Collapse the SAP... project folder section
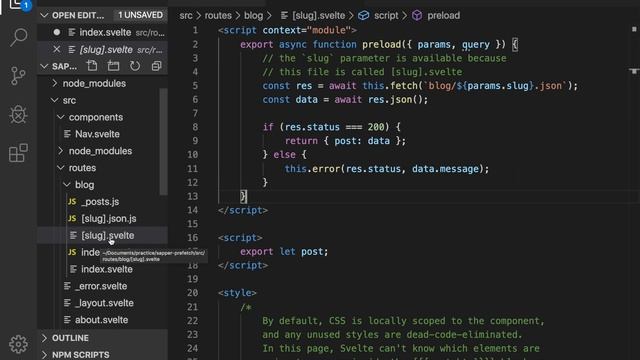This screenshot has height=360, width=640. [44, 66]
